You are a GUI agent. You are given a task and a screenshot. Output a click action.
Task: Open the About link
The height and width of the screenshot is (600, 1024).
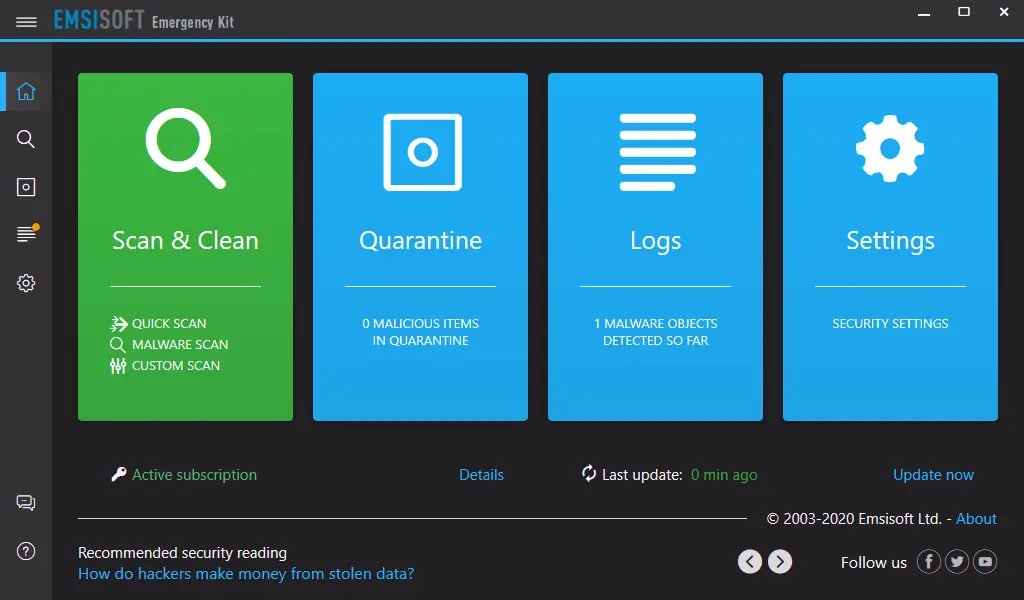(x=976, y=519)
